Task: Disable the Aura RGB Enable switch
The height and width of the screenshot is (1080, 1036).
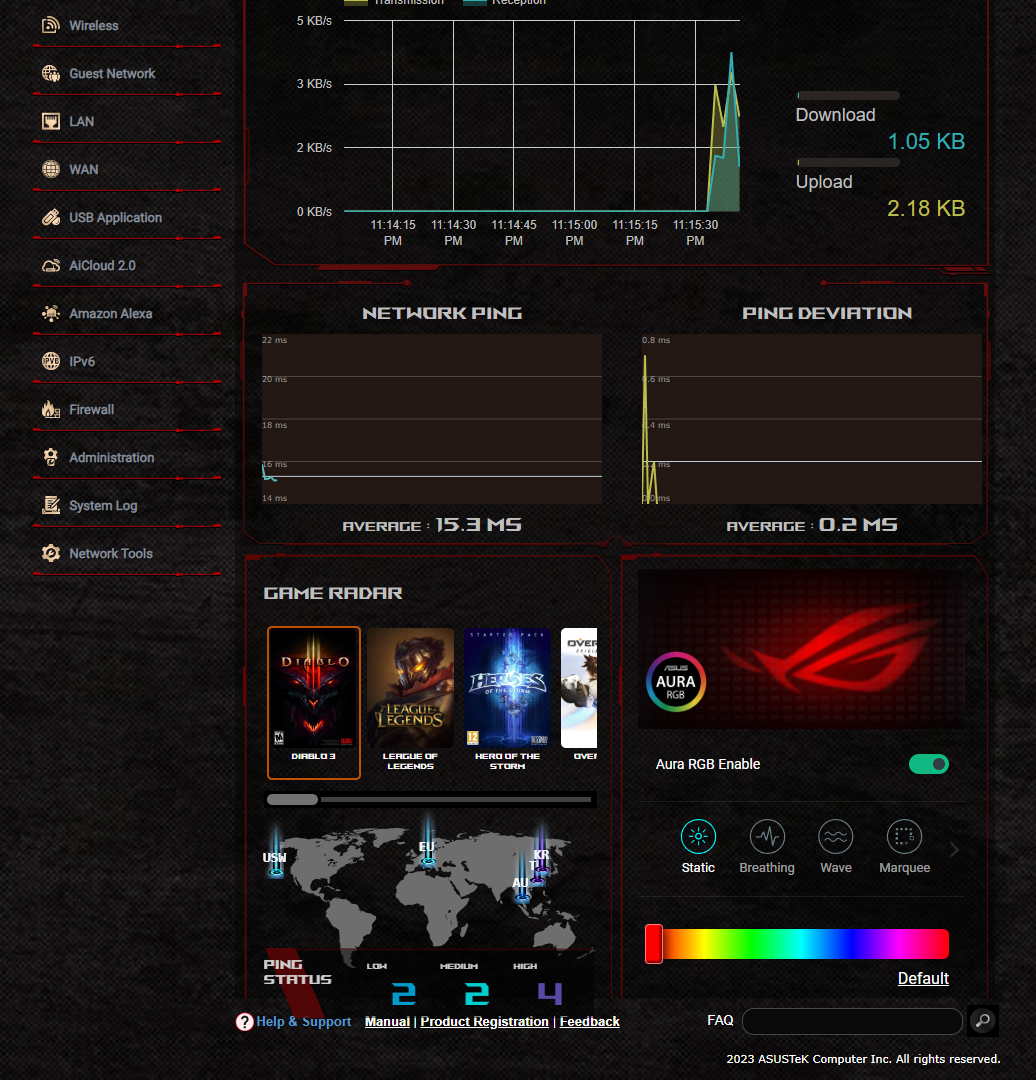Action: click(x=928, y=763)
